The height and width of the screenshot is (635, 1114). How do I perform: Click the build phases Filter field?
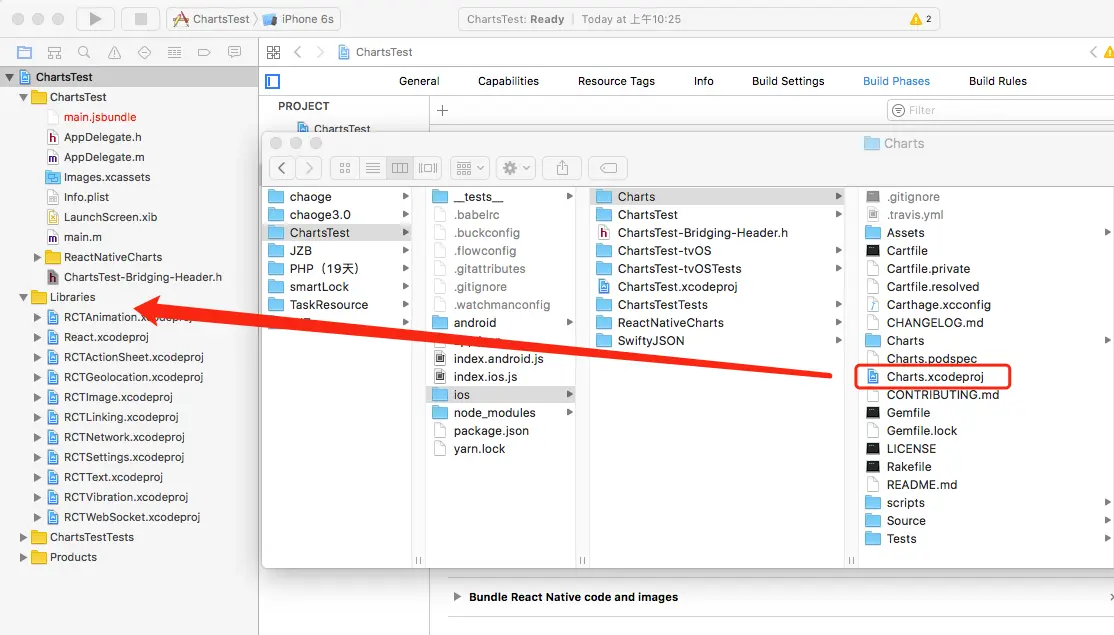pyautogui.click(x=1000, y=110)
